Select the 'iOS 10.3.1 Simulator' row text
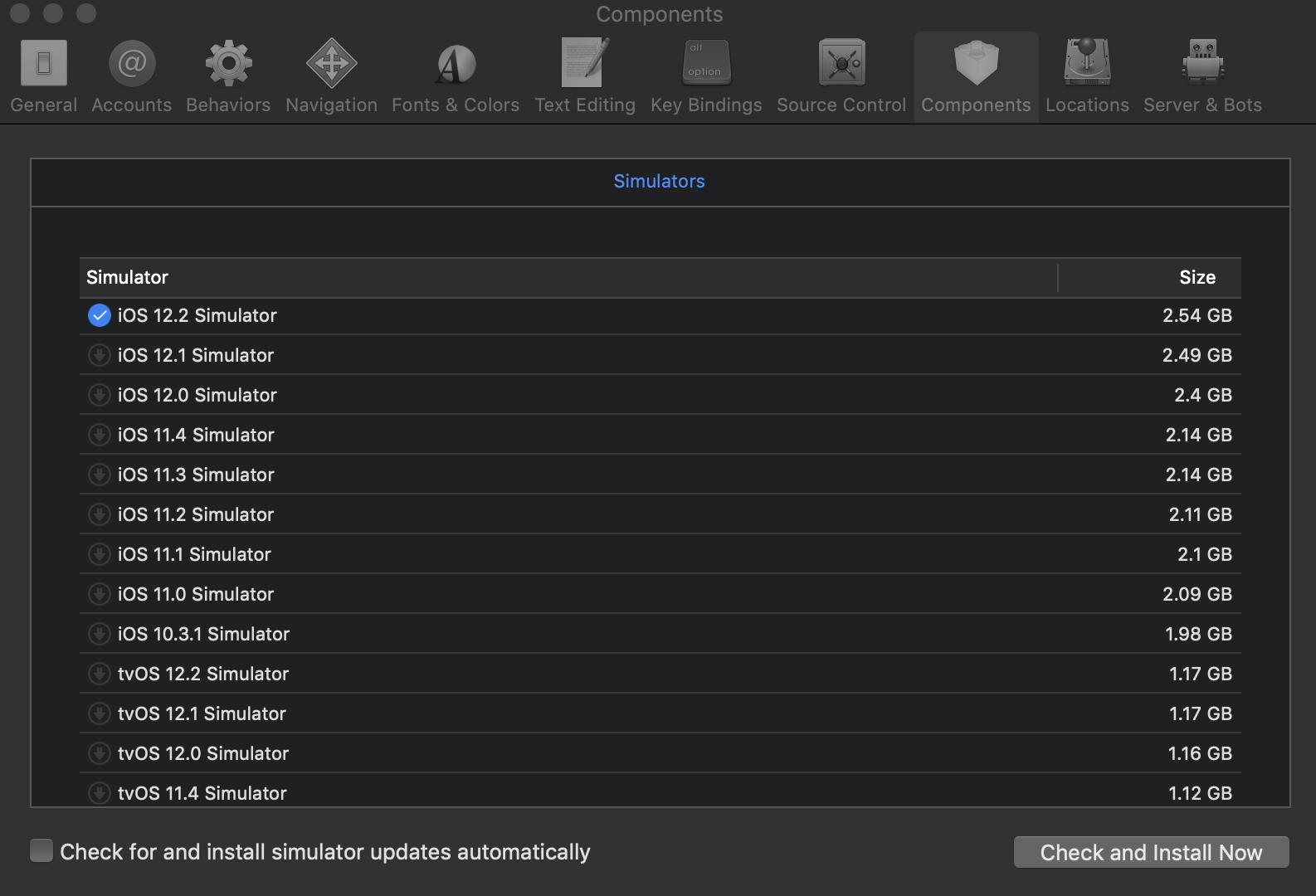 coord(203,634)
